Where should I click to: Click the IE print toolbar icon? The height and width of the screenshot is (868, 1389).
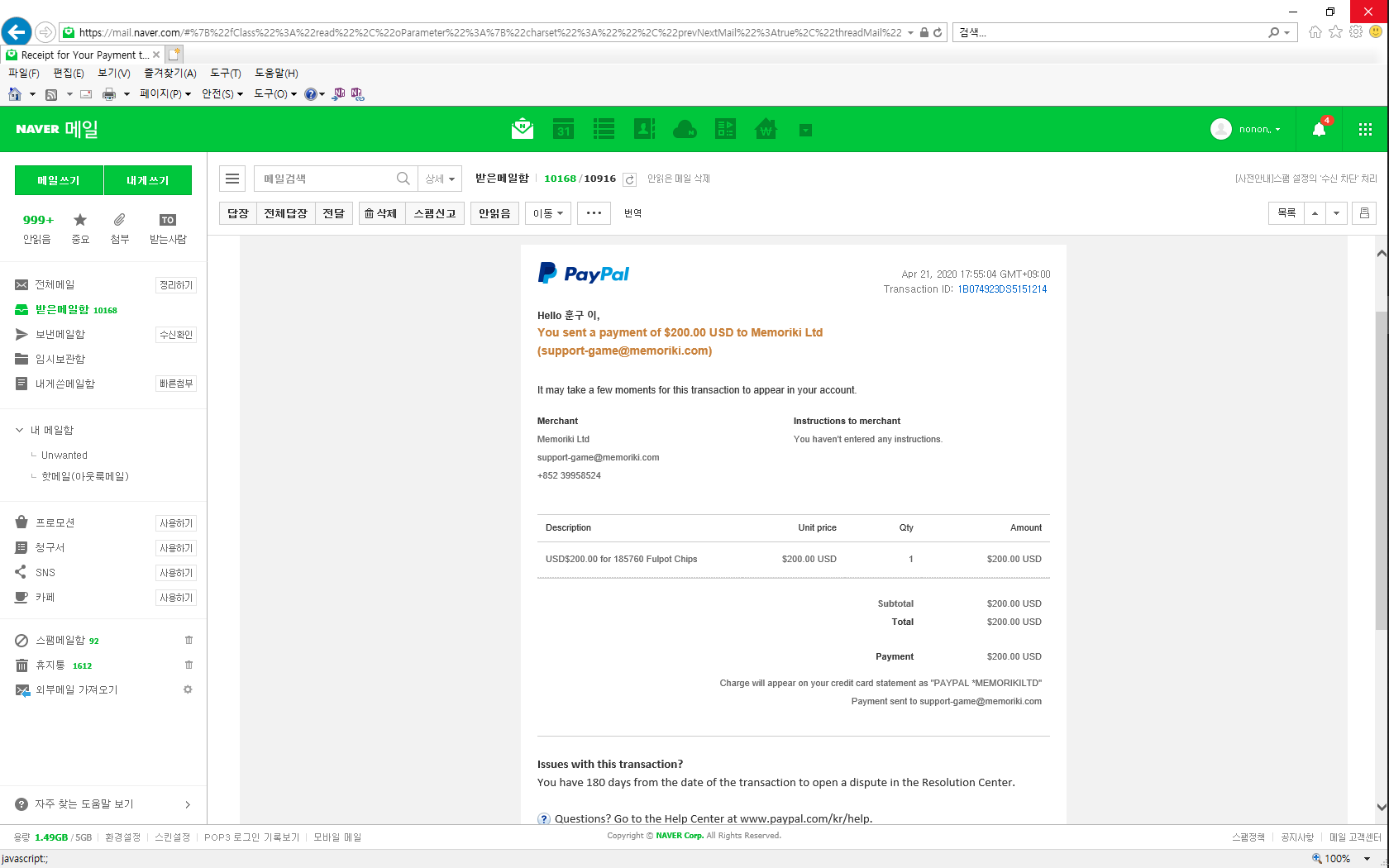click(108, 94)
